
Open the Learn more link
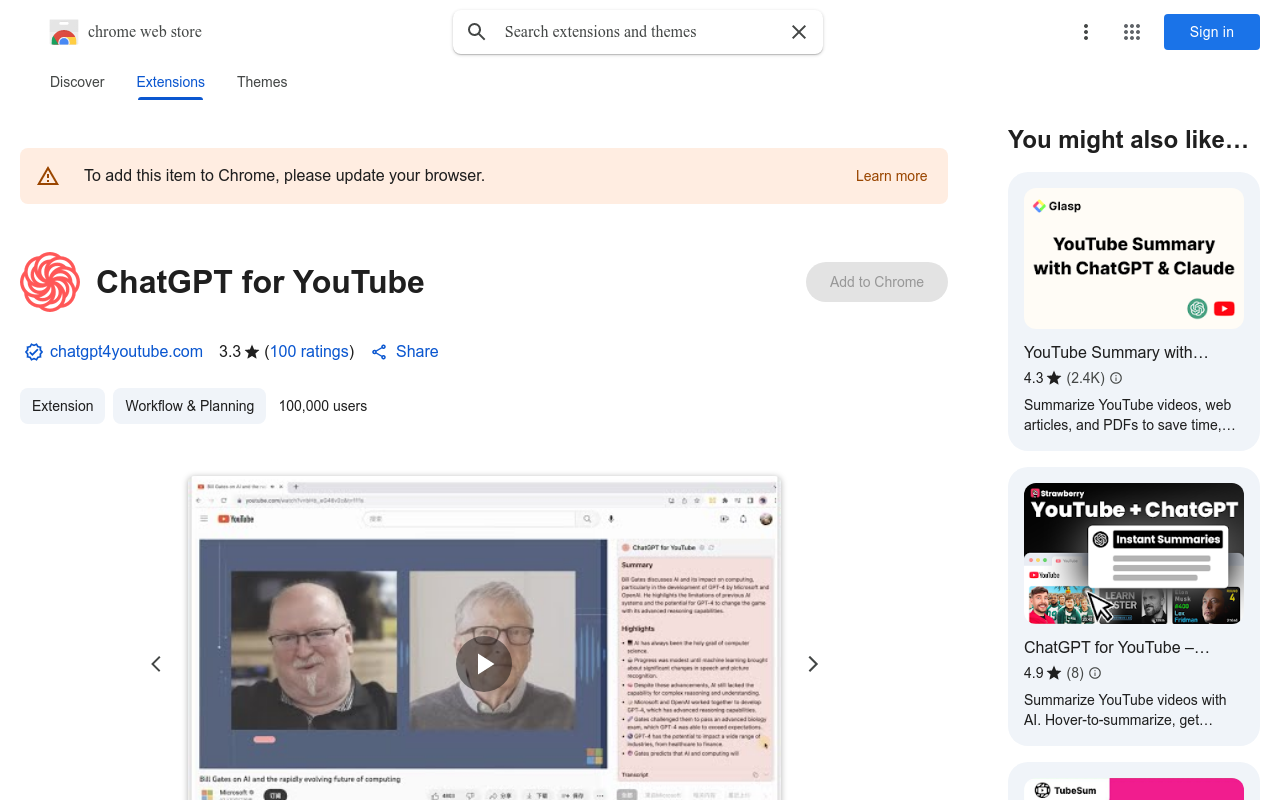coord(892,176)
